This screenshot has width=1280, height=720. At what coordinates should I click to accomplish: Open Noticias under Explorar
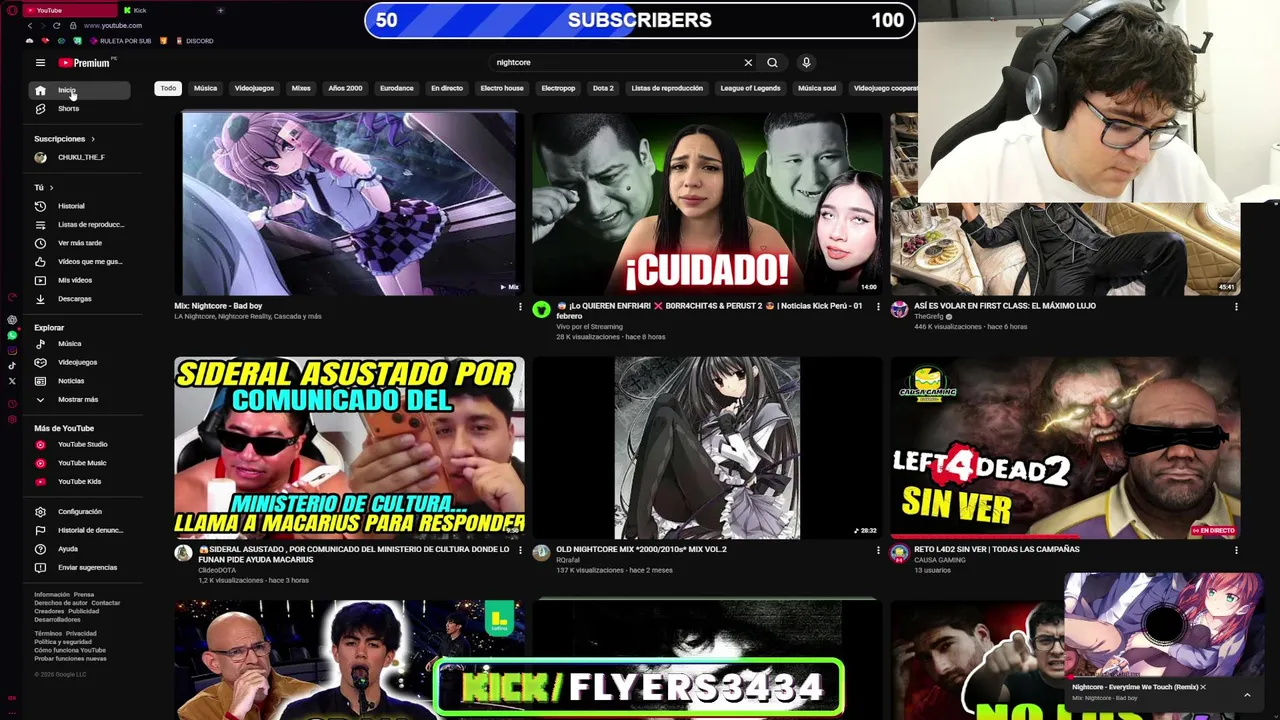coord(80,381)
